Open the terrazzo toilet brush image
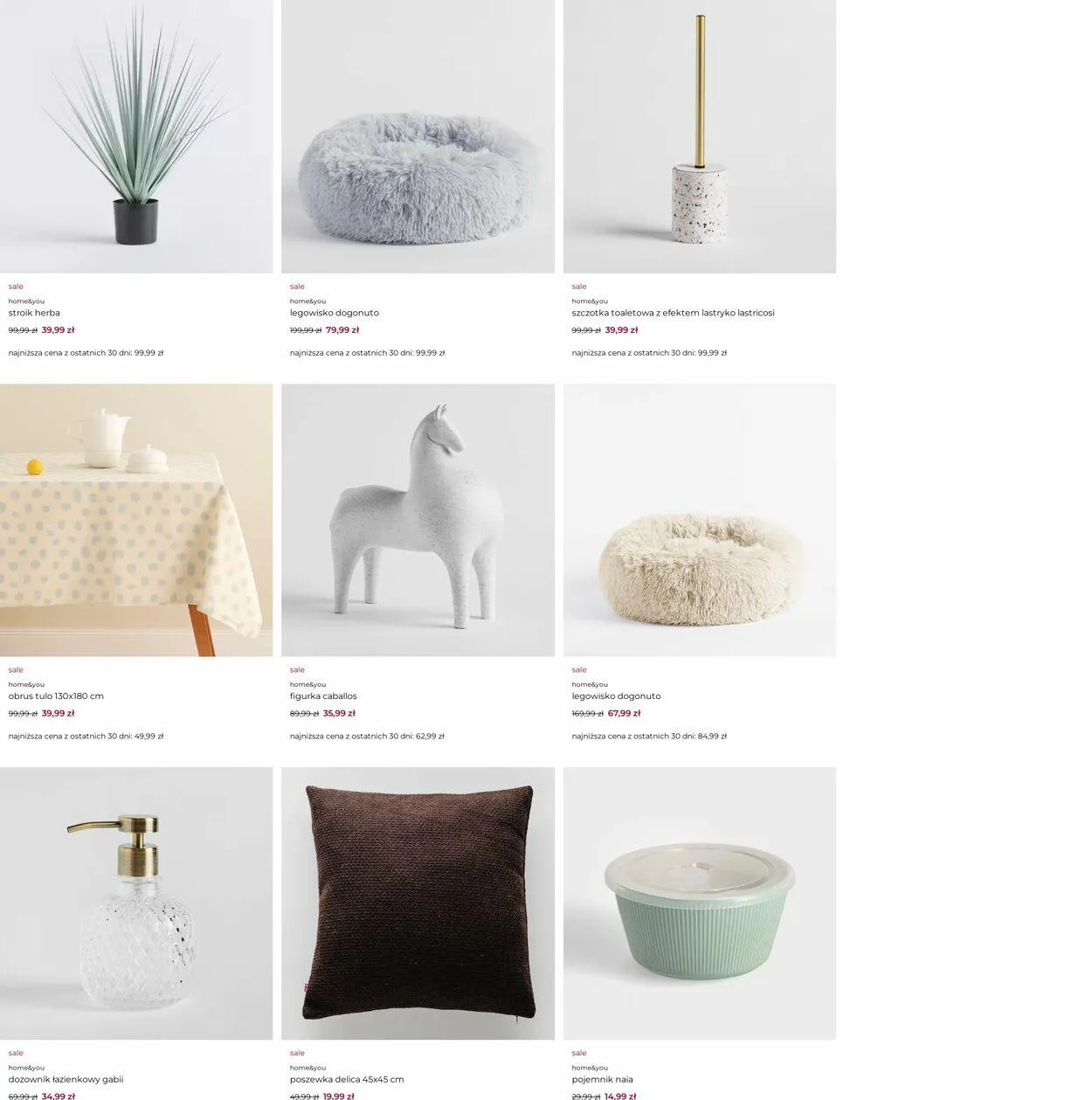The image size is (1092, 1100). (700, 136)
